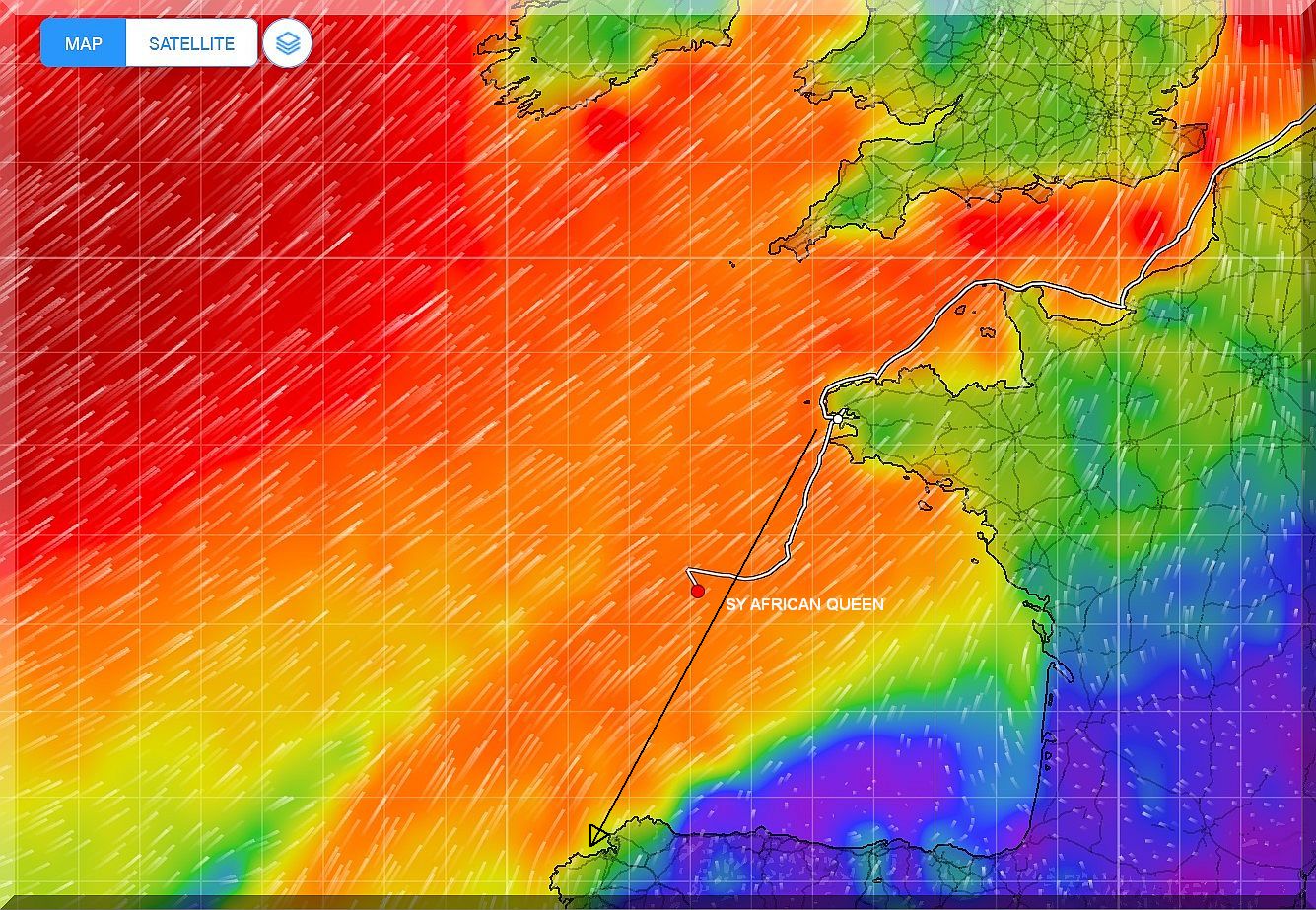Click the red wind hotspot south of Ireland
Viewport: 1316px width, 910px height.
[606, 128]
